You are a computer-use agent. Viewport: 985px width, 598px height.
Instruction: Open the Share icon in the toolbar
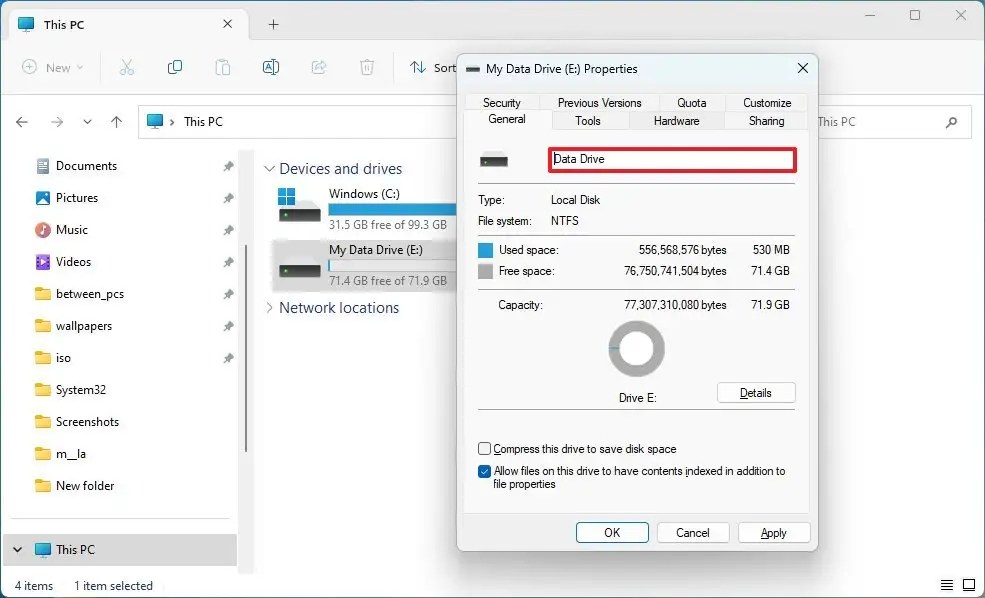[x=319, y=67]
